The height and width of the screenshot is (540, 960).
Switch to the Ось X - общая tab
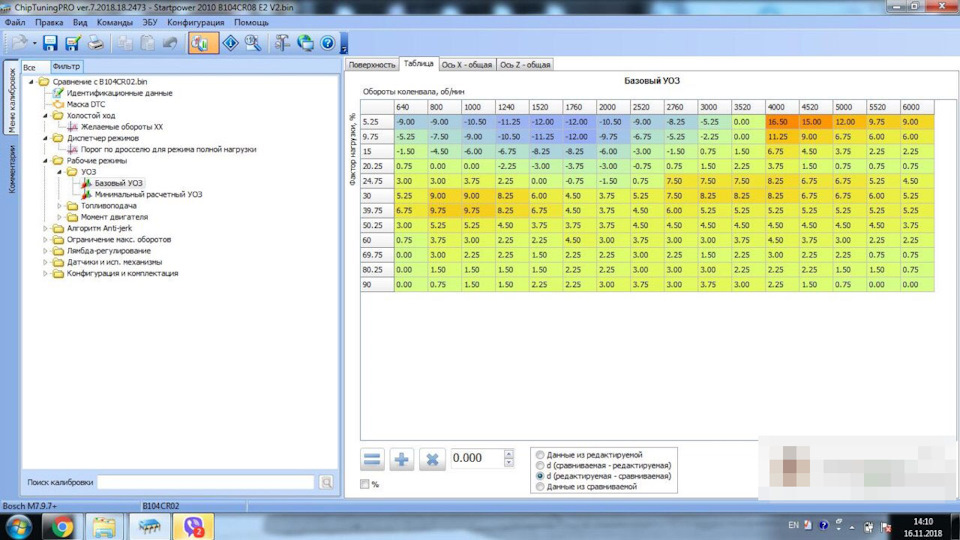467,64
